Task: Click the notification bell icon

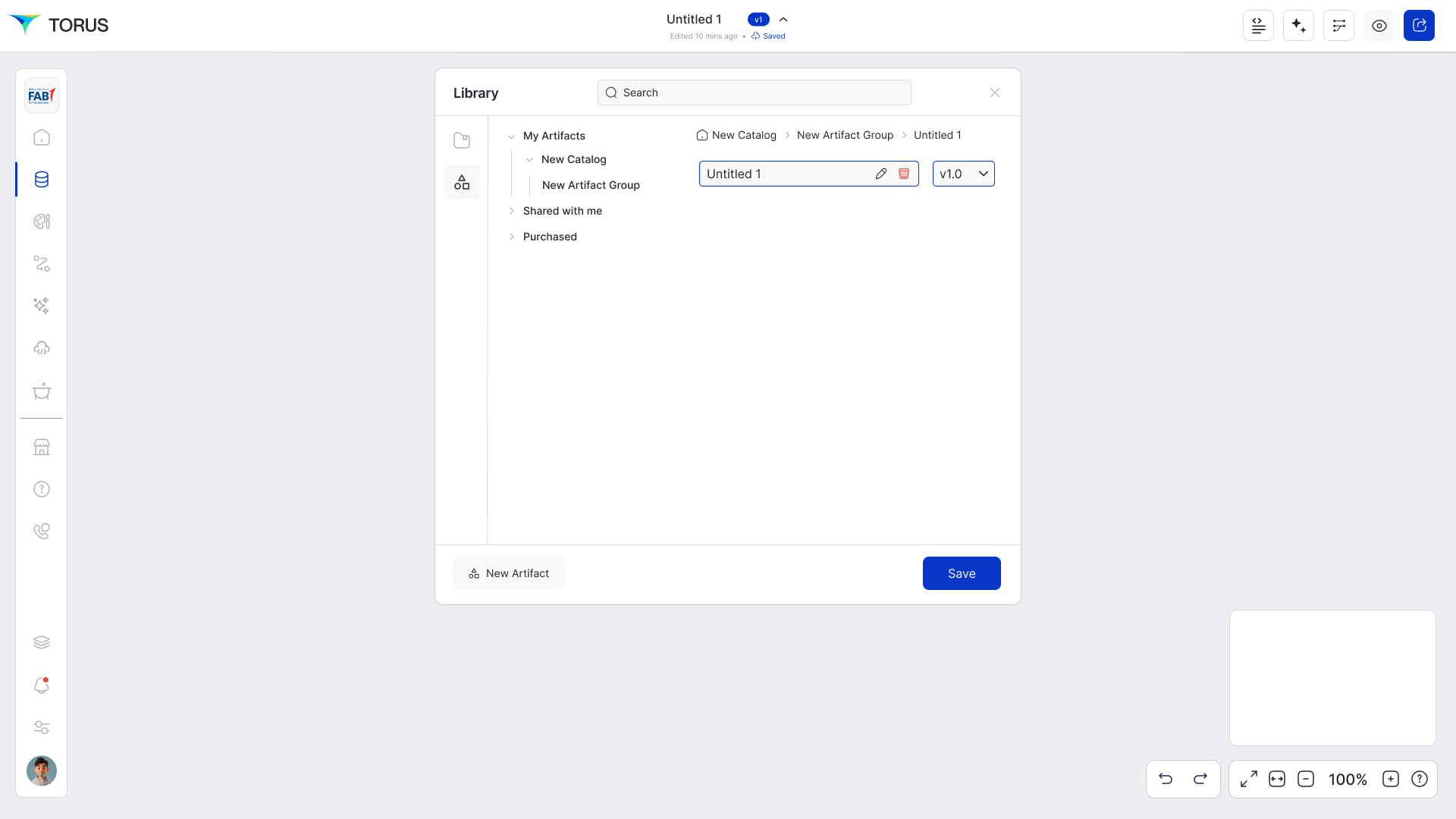Action: (42, 686)
